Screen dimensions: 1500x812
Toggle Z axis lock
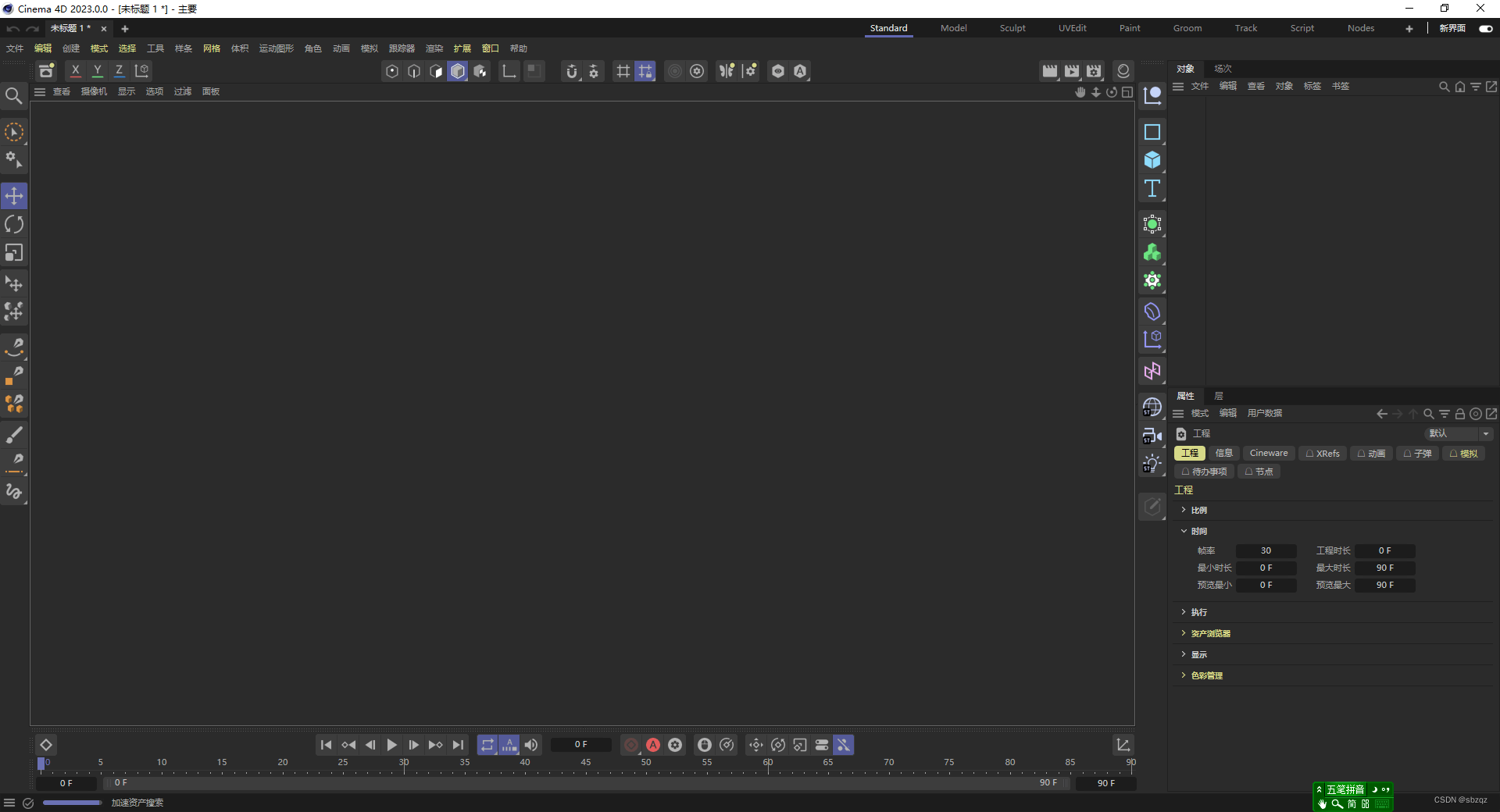[x=120, y=71]
